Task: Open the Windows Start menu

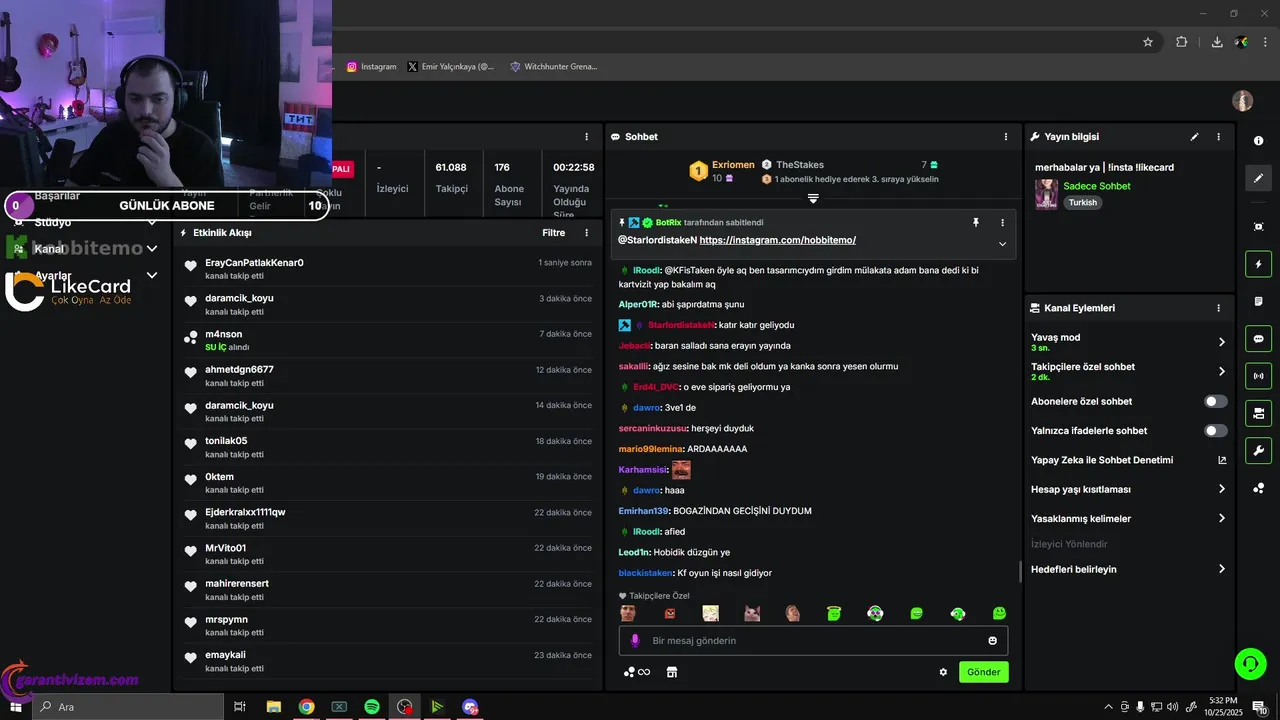Action: (15, 707)
